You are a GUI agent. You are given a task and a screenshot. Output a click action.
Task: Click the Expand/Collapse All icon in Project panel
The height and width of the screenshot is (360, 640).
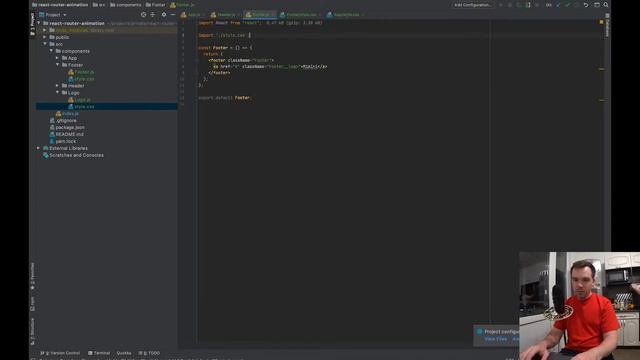[x=153, y=15]
